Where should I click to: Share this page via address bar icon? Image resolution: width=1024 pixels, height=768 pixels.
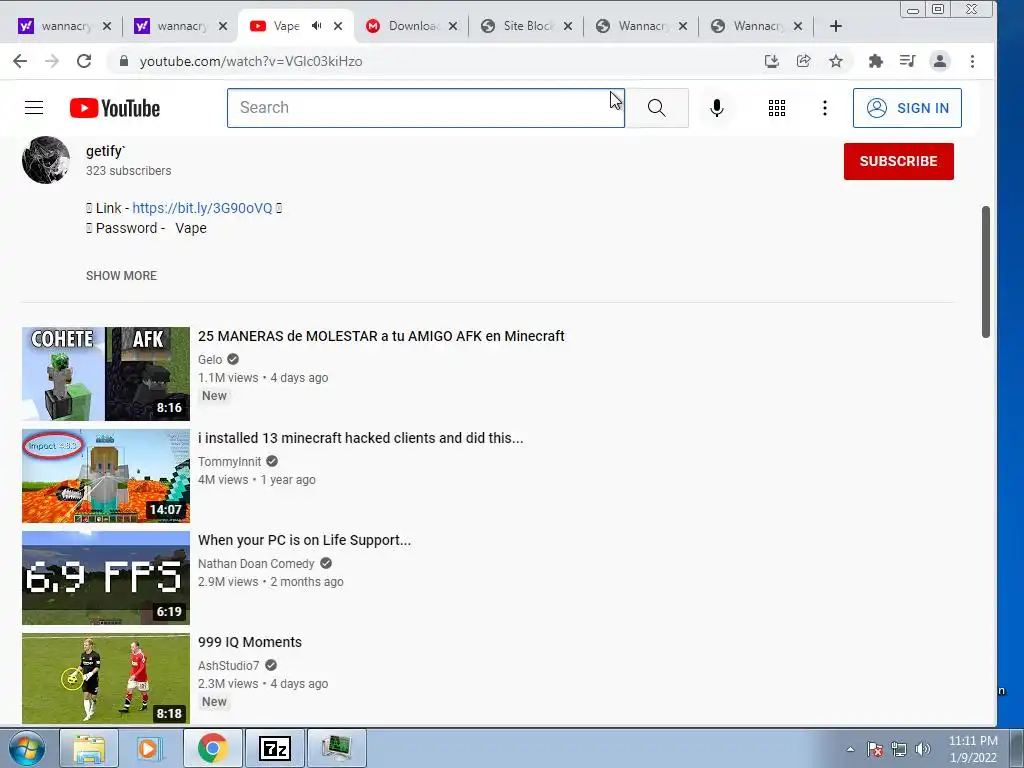(x=804, y=61)
